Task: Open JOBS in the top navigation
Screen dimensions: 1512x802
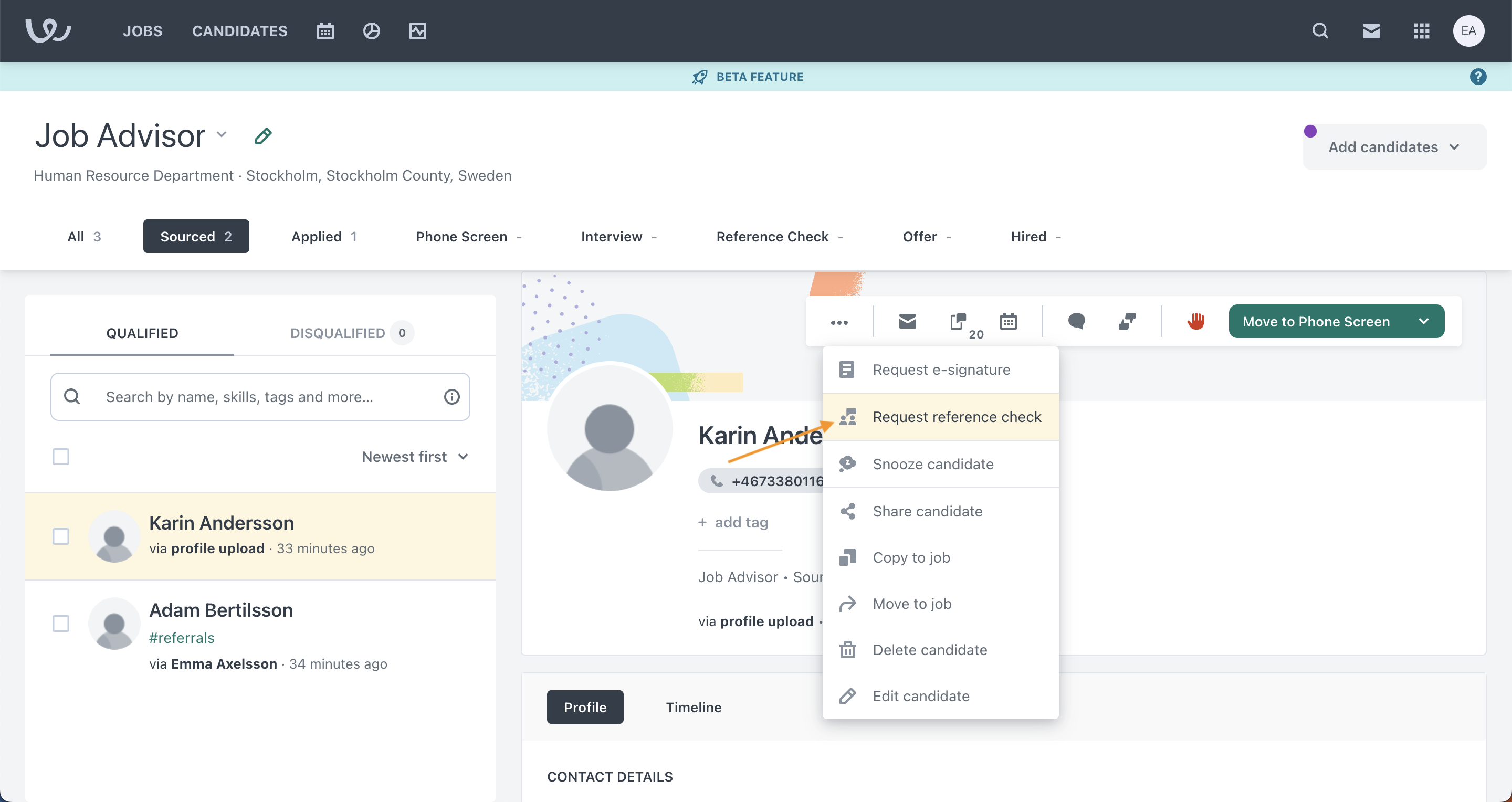Action: [x=143, y=31]
